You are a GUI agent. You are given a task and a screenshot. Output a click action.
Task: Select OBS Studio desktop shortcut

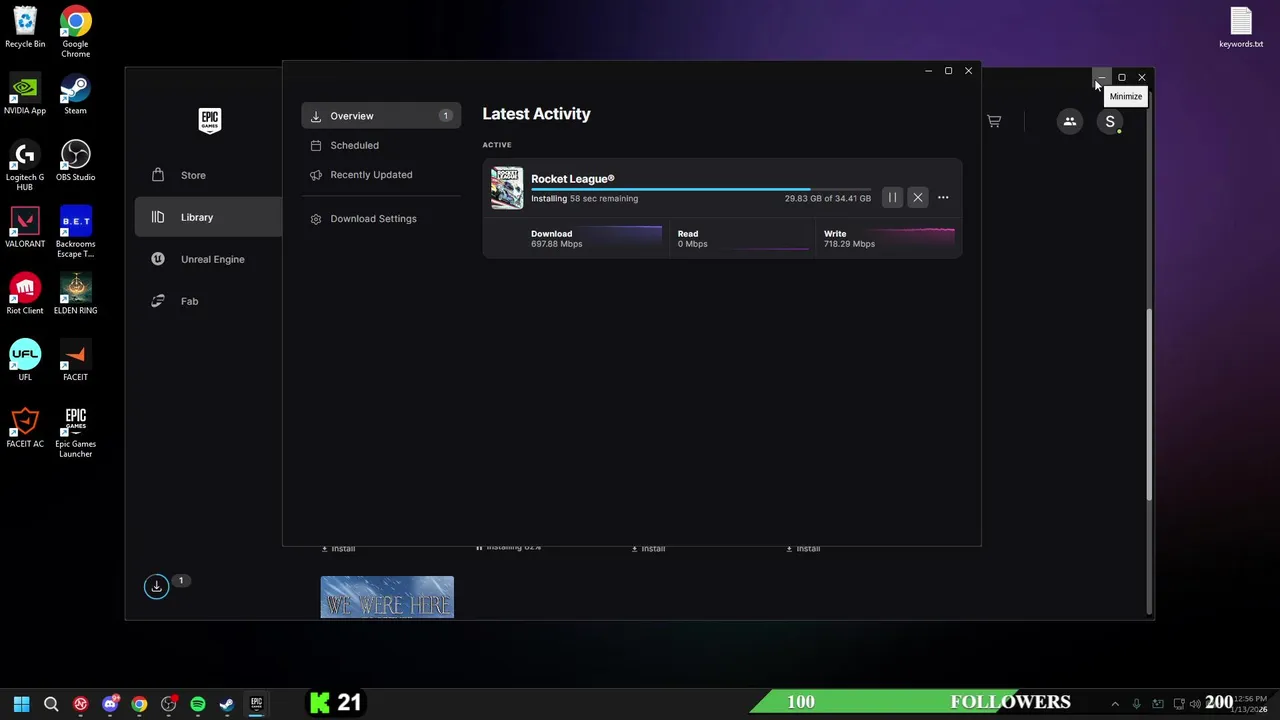[x=75, y=161]
